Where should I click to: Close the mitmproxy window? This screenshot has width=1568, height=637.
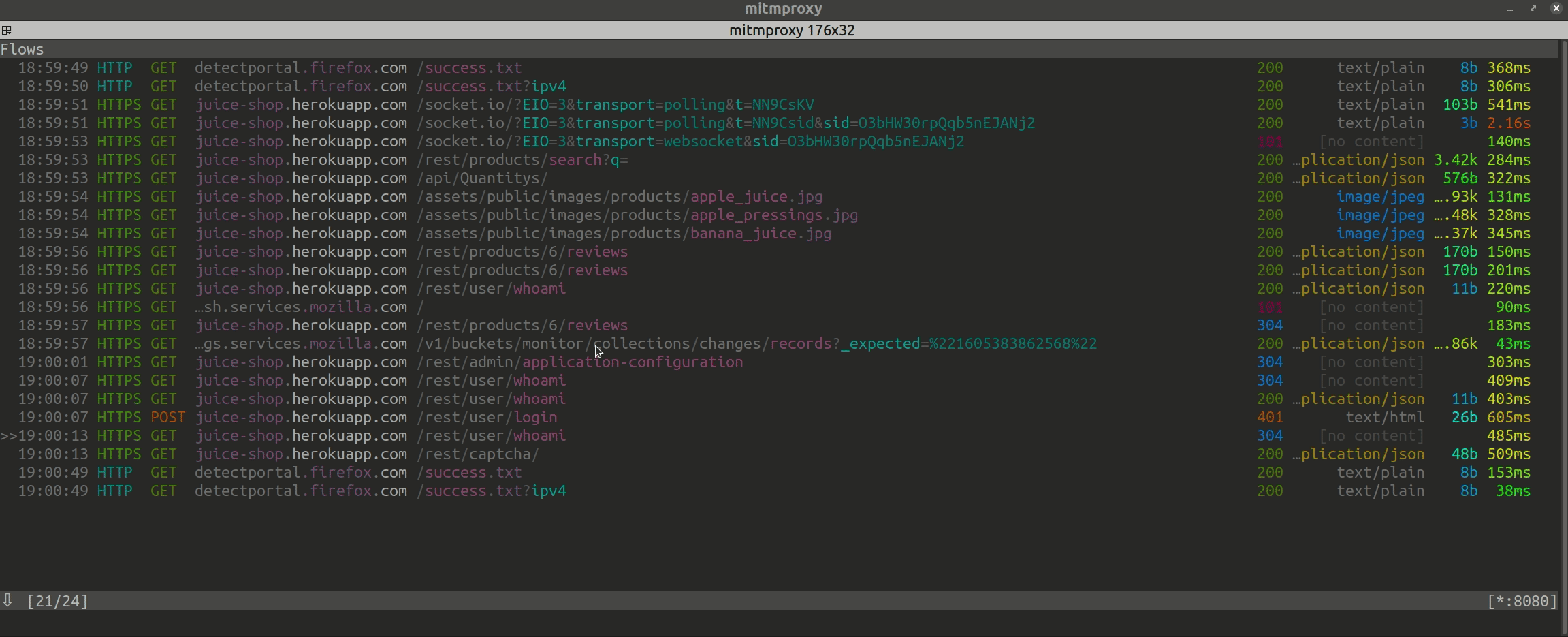pos(1556,9)
